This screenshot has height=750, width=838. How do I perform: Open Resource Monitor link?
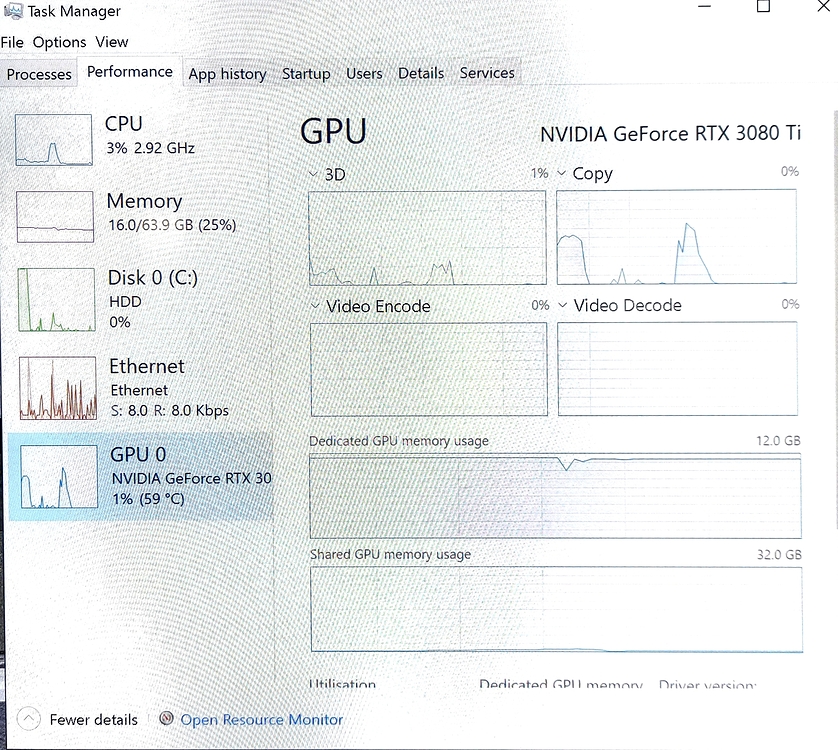click(261, 719)
